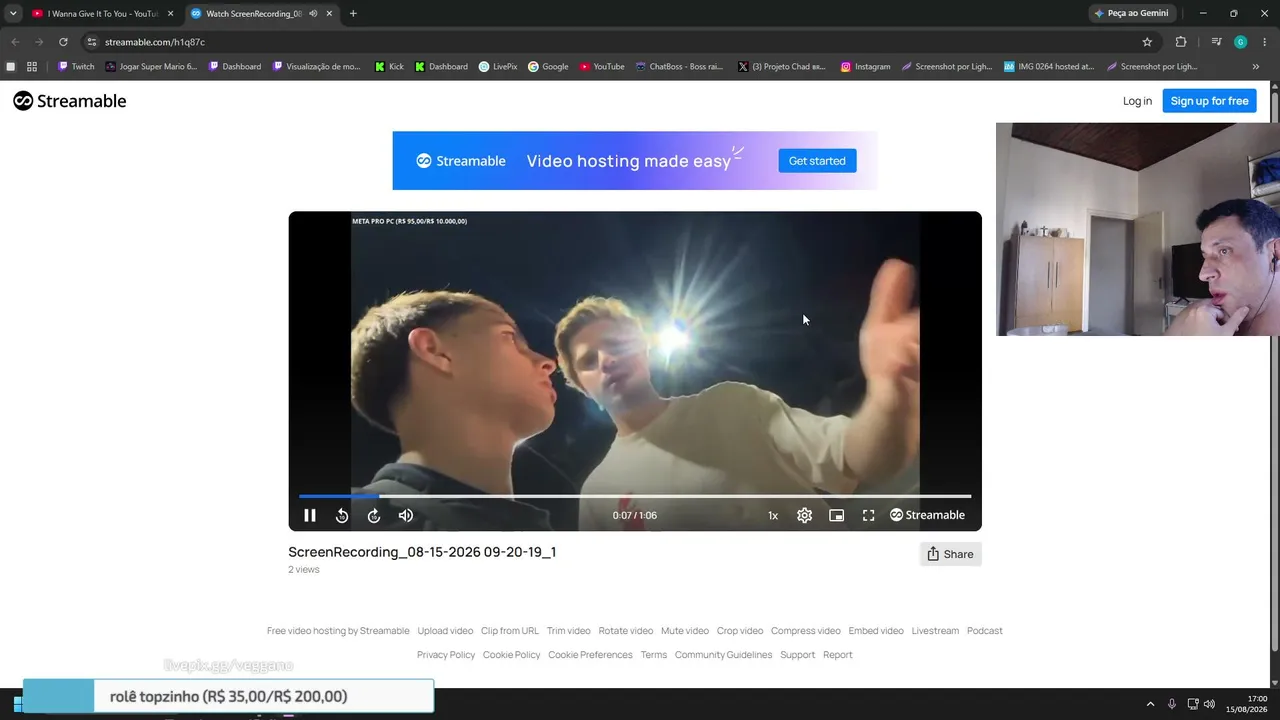Click Peça ao Gemini button

coord(1131,13)
